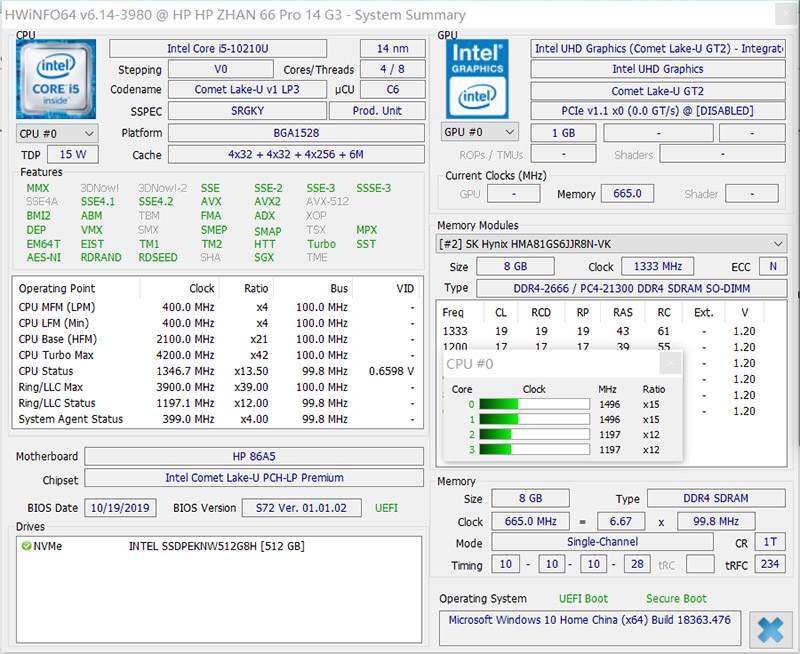Click the Stepping V0 value
The image size is (800, 654).
220,69
